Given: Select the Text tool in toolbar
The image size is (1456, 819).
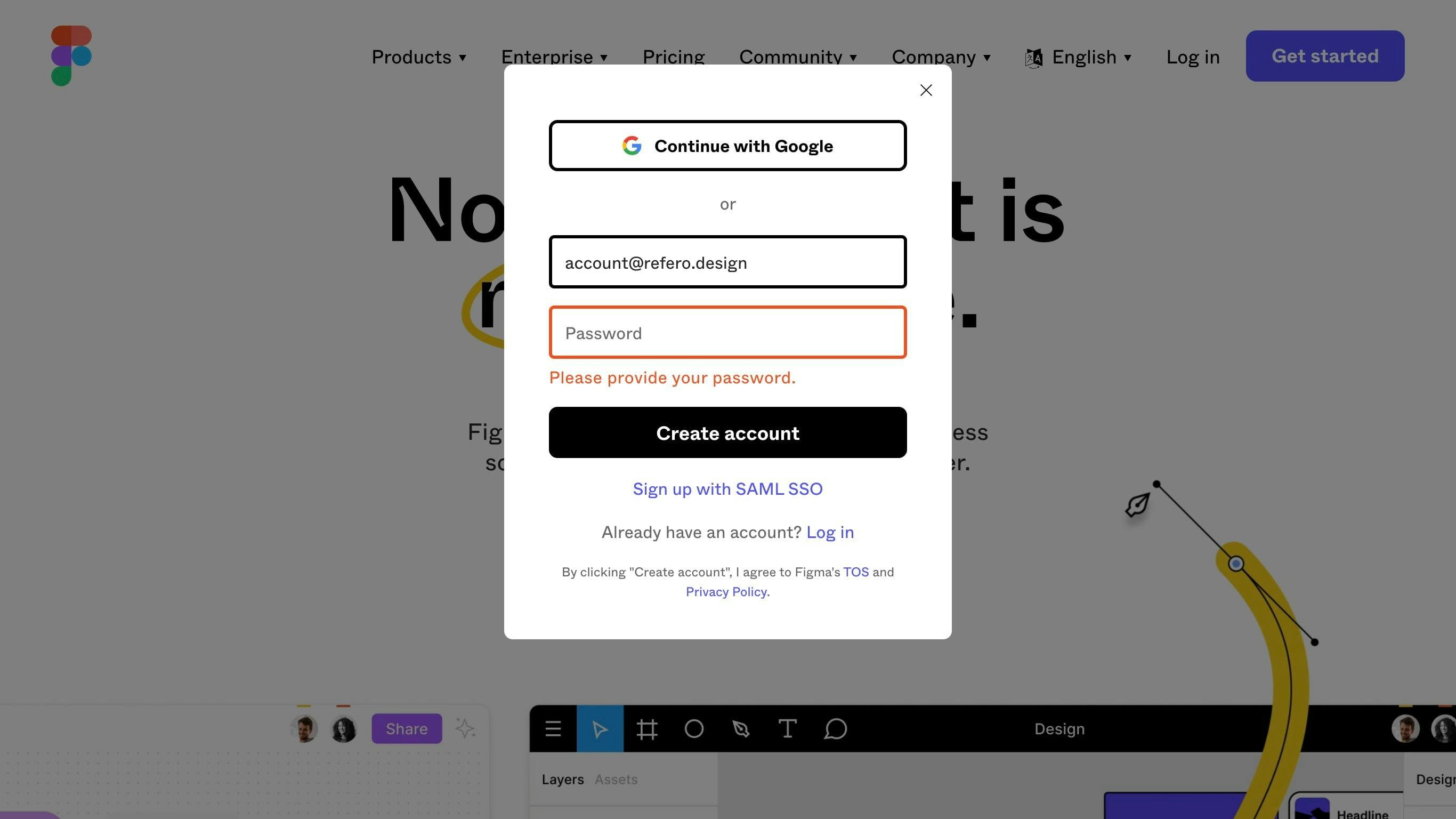Looking at the screenshot, I should pos(788,728).
